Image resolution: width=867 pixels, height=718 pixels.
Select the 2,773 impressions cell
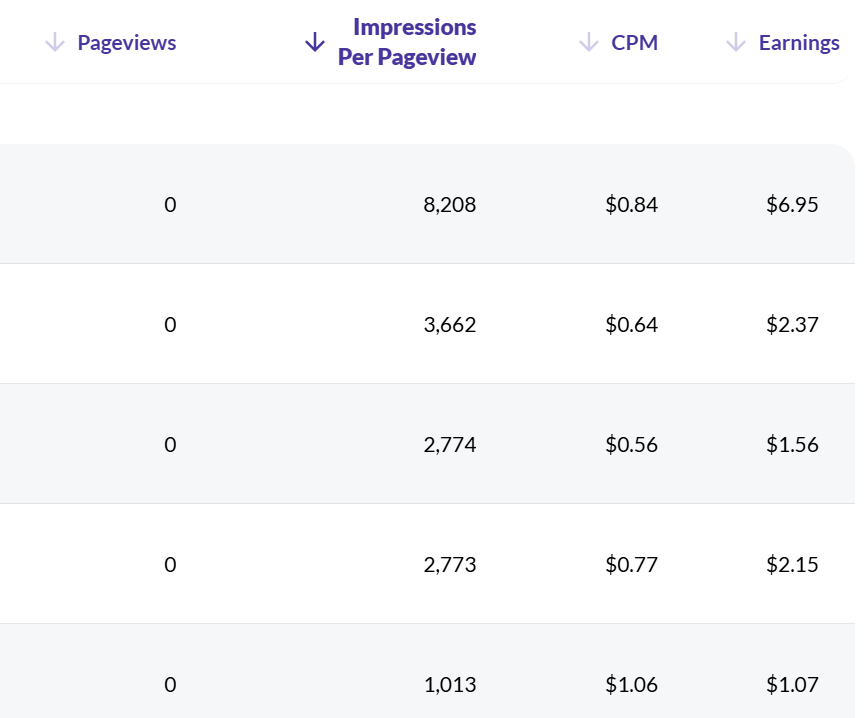click(449, 565)
